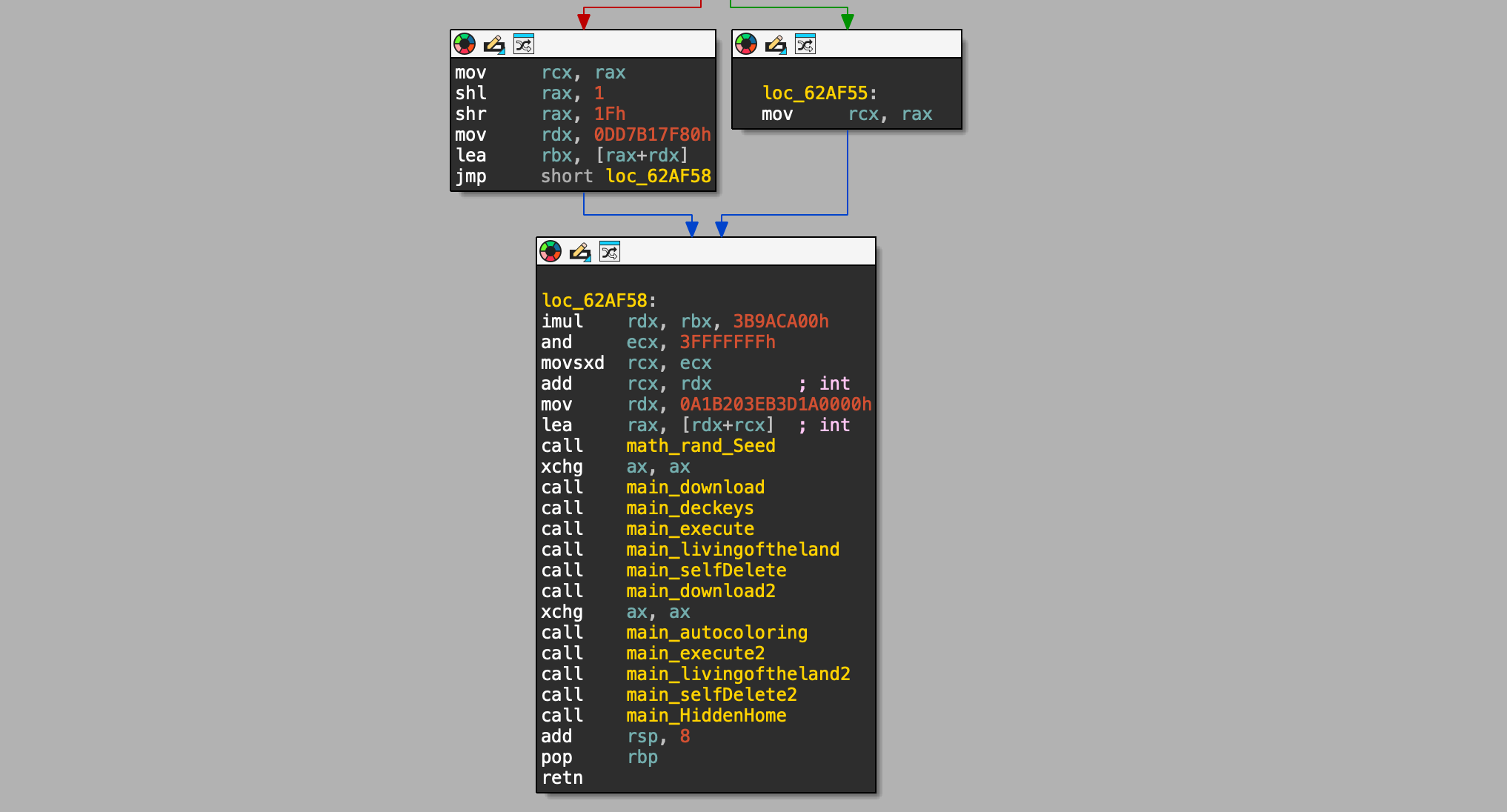Click graph view icon on loc_62AF58 block
The height and width of the screenshot is (812, 1507).
pos(610,252)
